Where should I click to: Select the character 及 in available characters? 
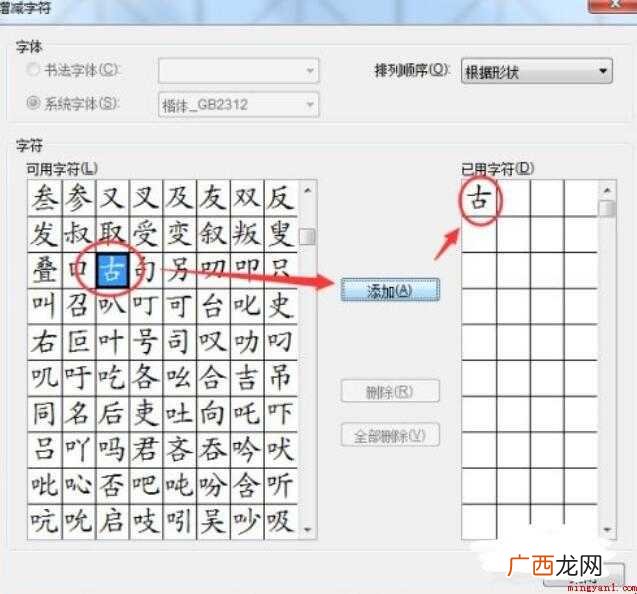(x=180, y=198)
